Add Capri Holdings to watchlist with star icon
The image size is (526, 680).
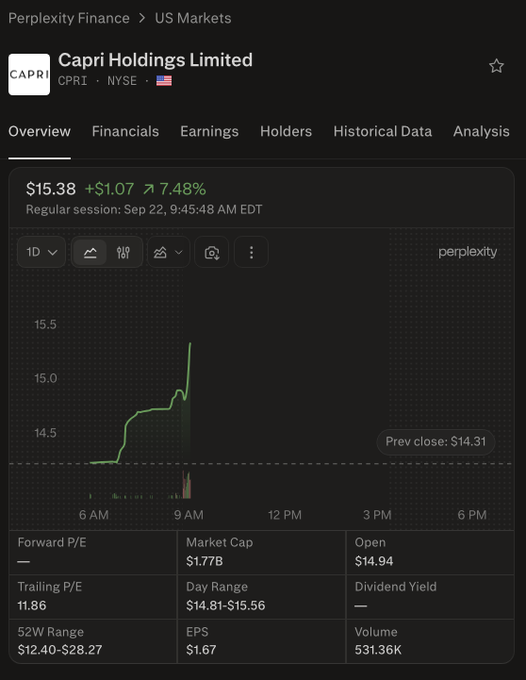pos(496,66)
